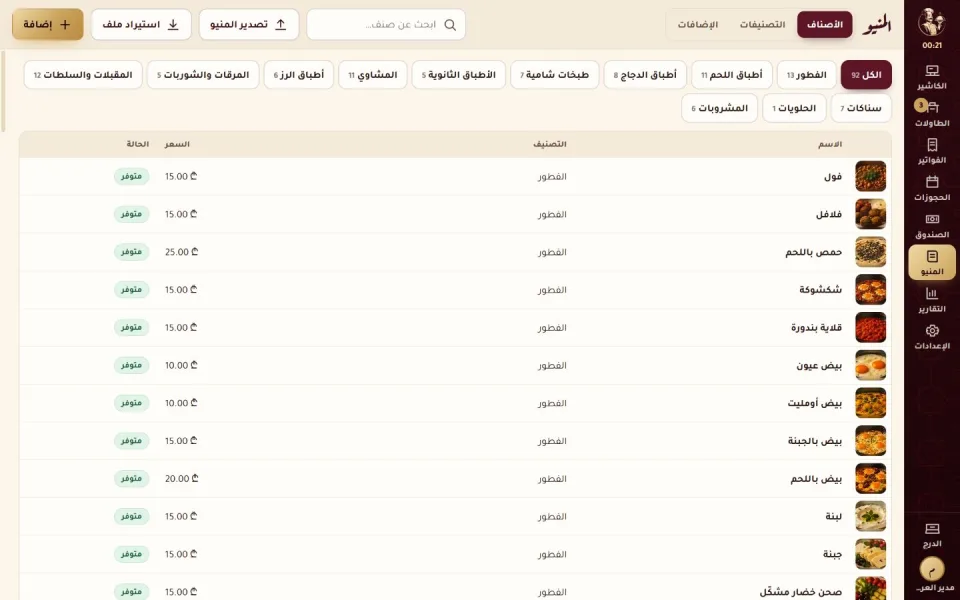Click the chef logo avatar at sidebar top

pyautogui.click(x=932, y=22)
